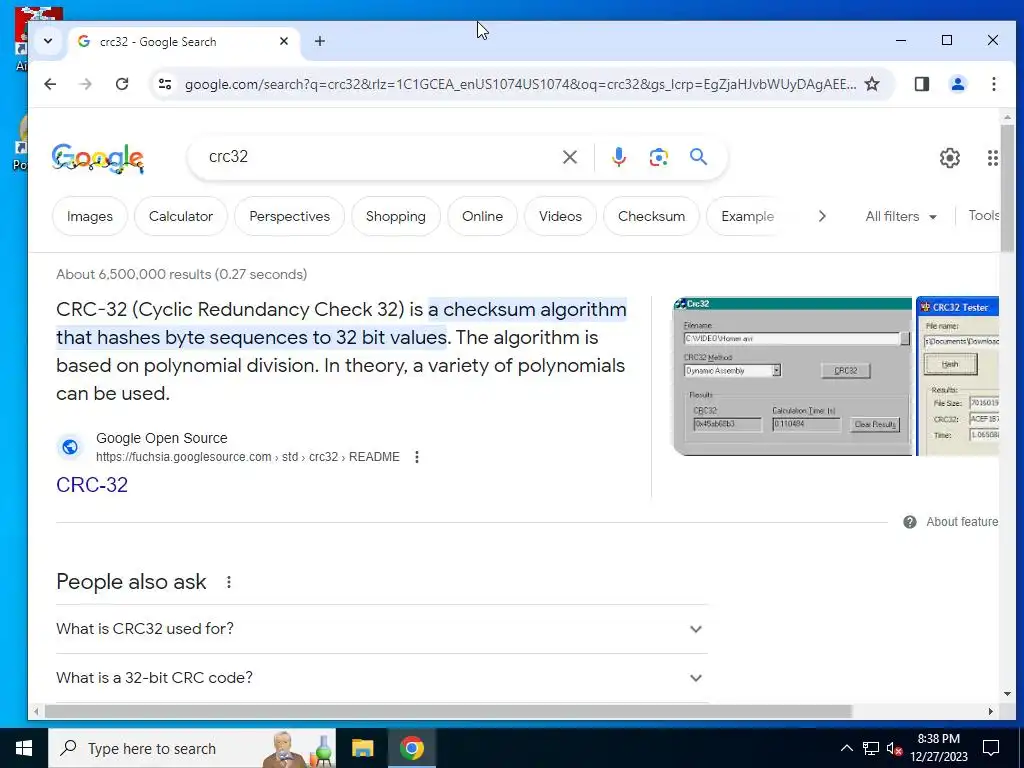Select the Example filter chip
1024x768 pixels.
[x=747, y=216]
